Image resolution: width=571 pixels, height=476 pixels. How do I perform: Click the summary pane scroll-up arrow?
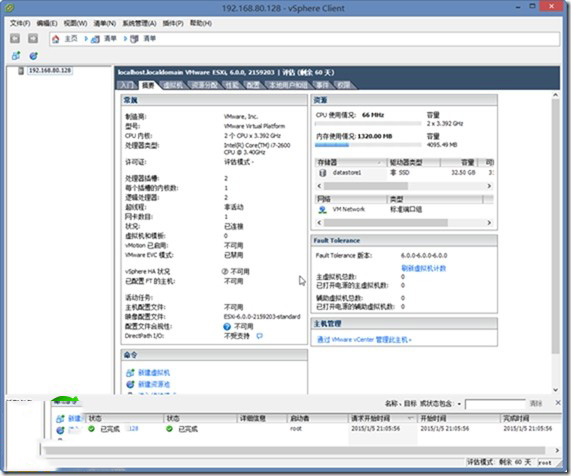tap(555, 95)
